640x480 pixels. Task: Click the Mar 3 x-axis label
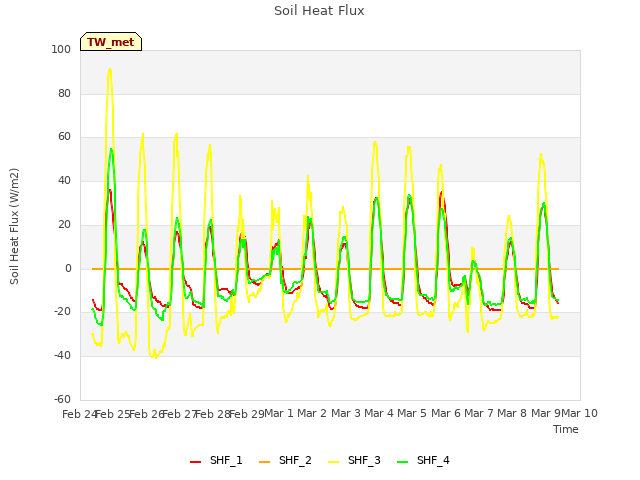(x=345, y=413)
